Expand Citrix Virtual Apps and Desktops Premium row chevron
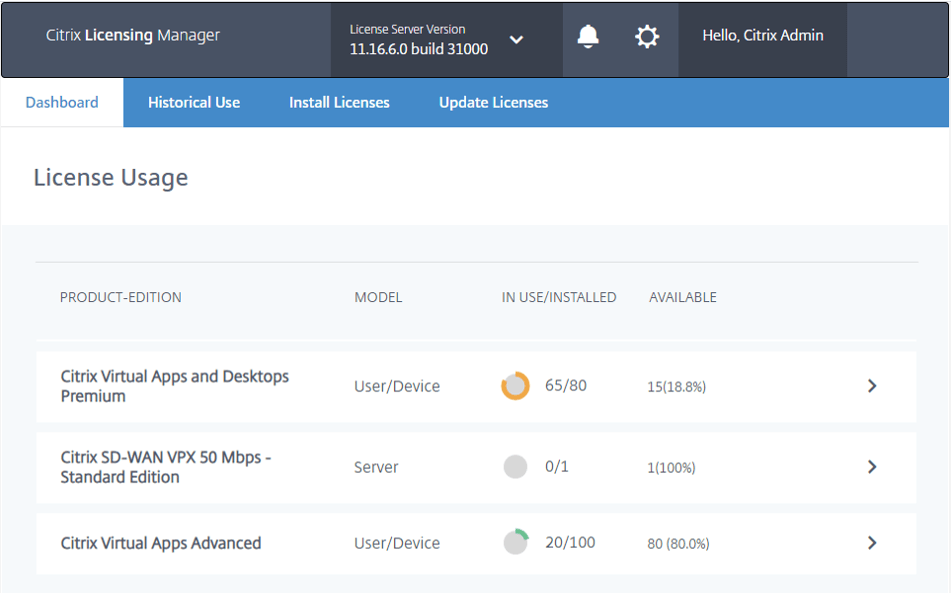The height and width of the screenshot is (593, 951). click(x=872, y=386)
